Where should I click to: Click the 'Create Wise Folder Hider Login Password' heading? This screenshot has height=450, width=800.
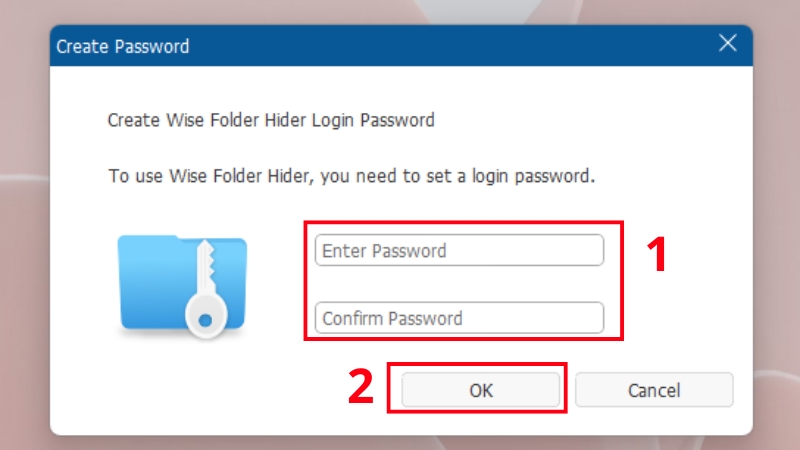tap(271, 121)
